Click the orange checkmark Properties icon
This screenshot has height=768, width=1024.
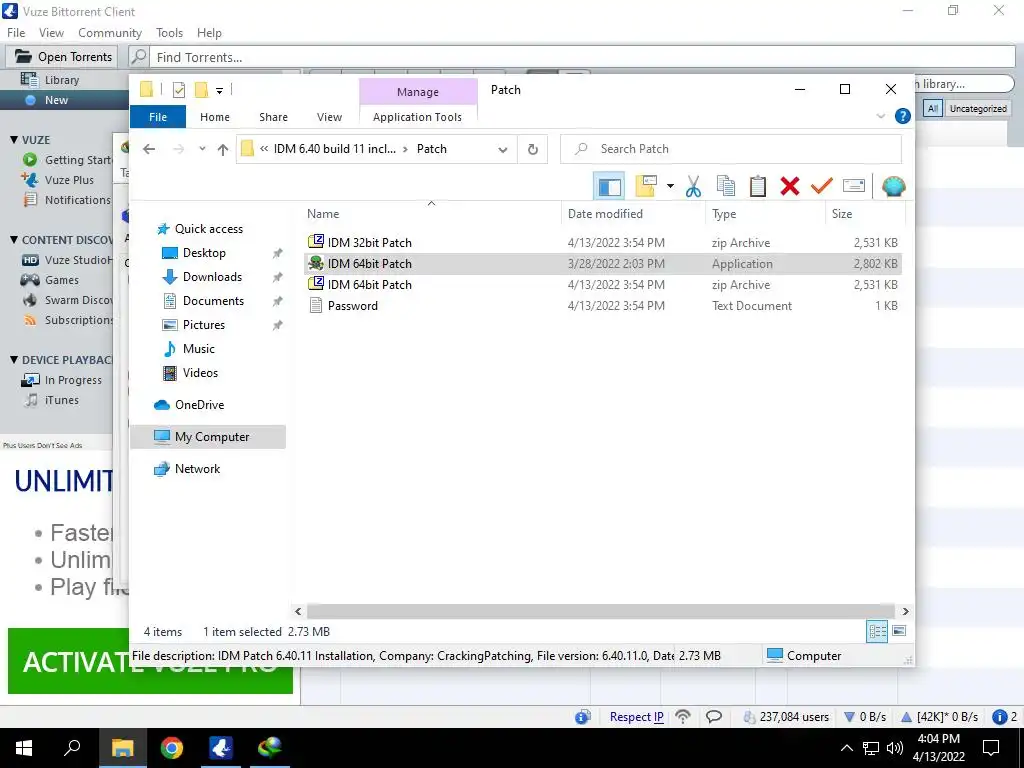pyautogui.click(x=822, y=187)
